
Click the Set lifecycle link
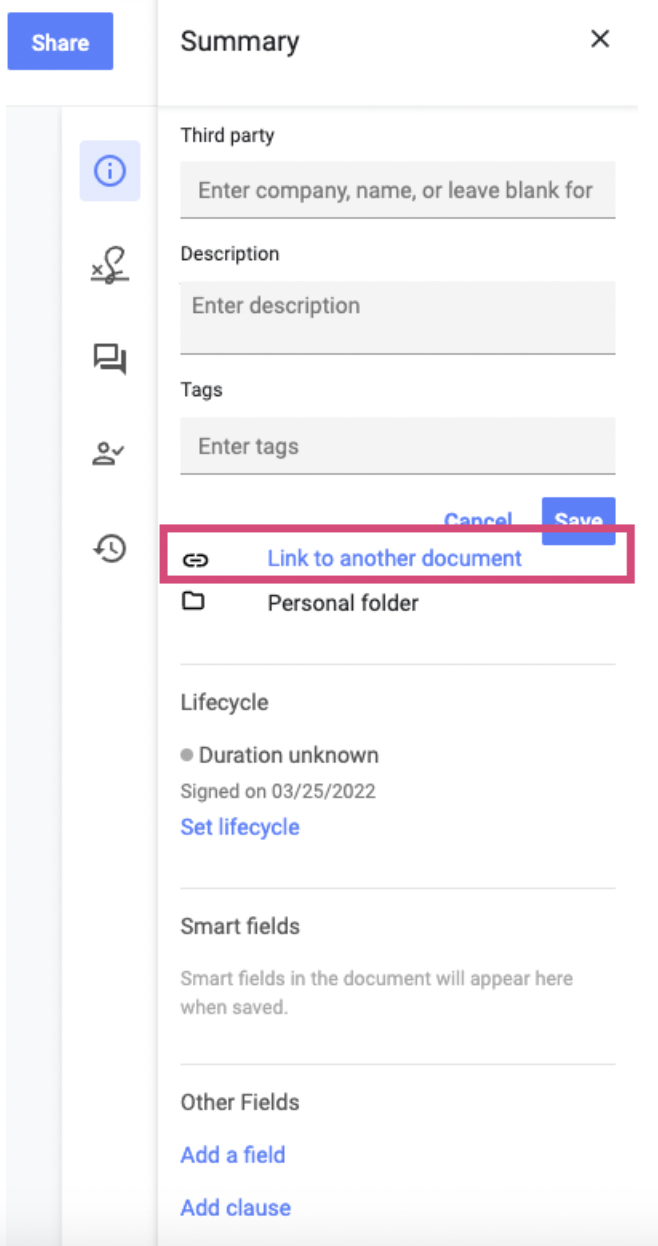pyautogui.click(x=240, y=826)
